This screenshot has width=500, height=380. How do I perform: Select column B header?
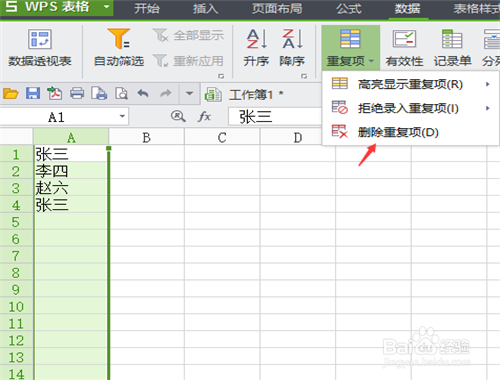click(146, 137)
